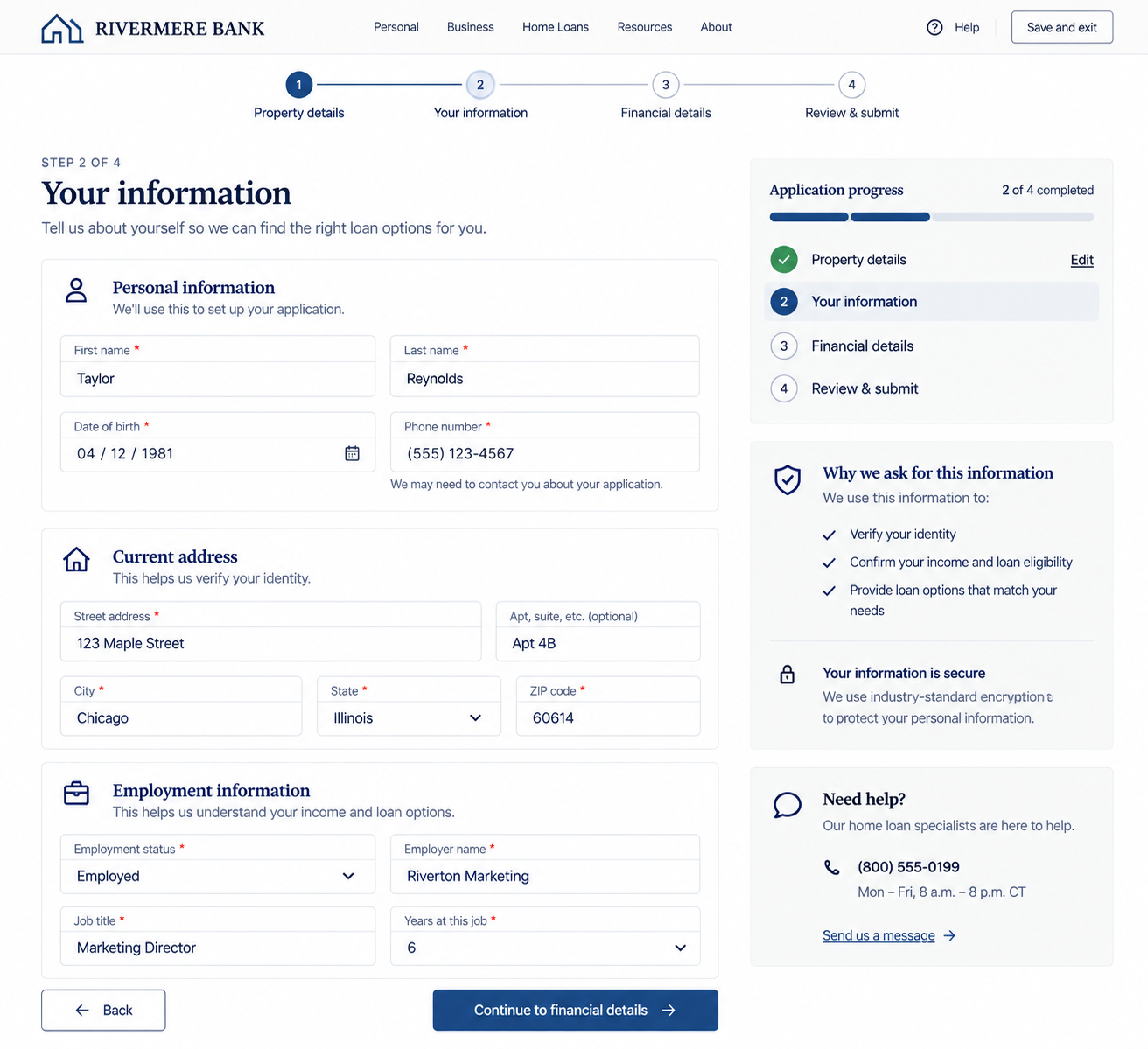This screenshot has height=1049, width=1148.
Task: Click the City field
Action: [x=181, y=706]
